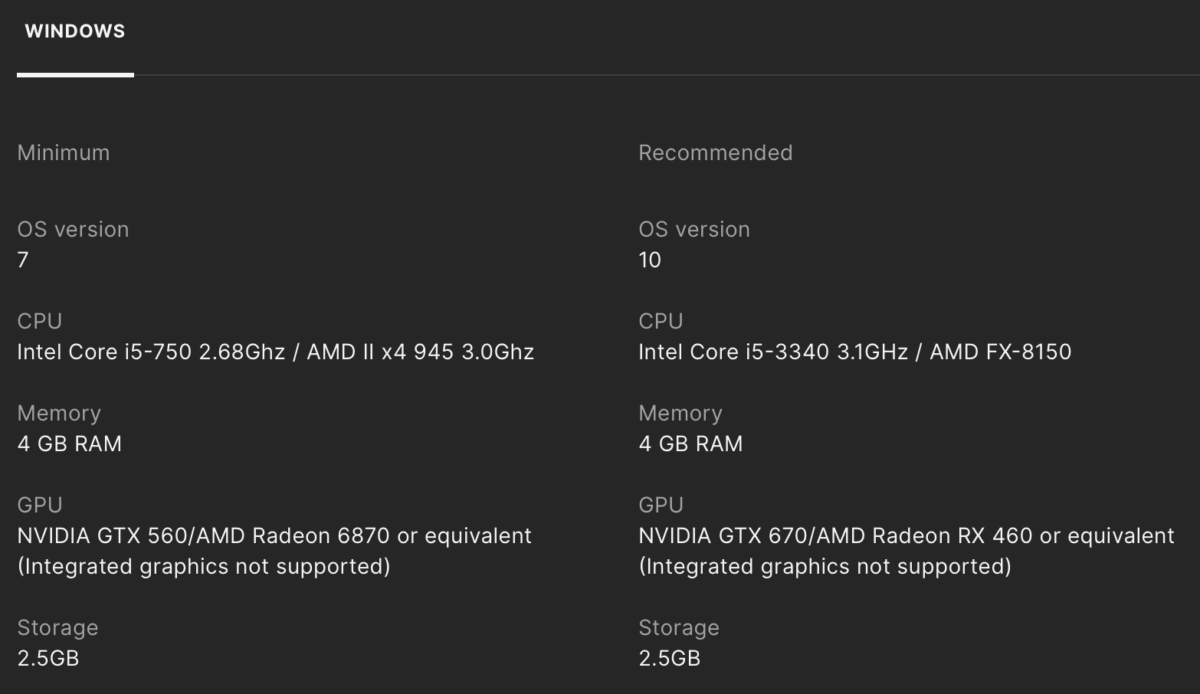This screenshot has width=1200, height=694.
Task: Click the GPU label under Minimum
Action: coord(39,505)
